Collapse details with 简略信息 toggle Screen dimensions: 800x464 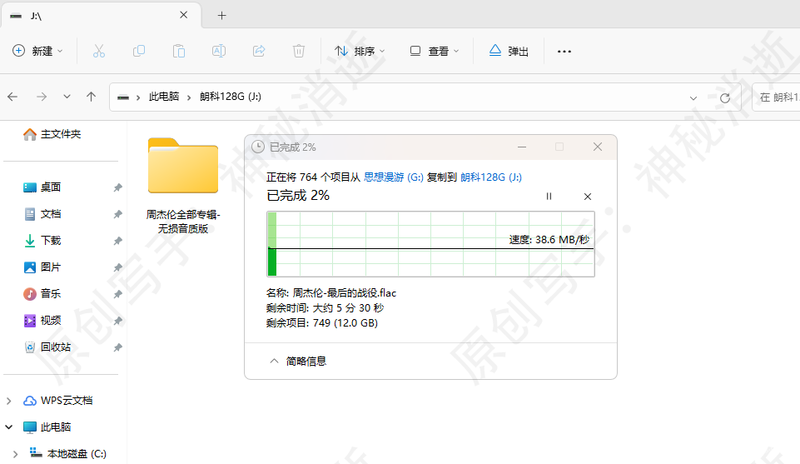tap(298, 361)
